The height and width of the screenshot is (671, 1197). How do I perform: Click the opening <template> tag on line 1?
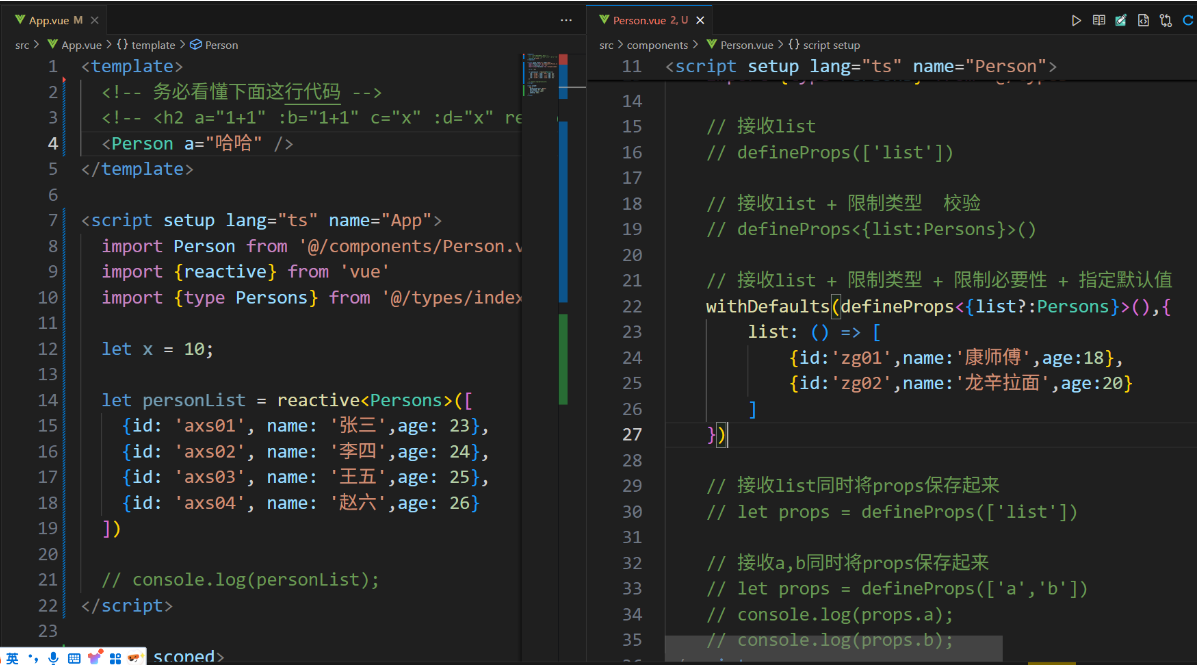132,66
